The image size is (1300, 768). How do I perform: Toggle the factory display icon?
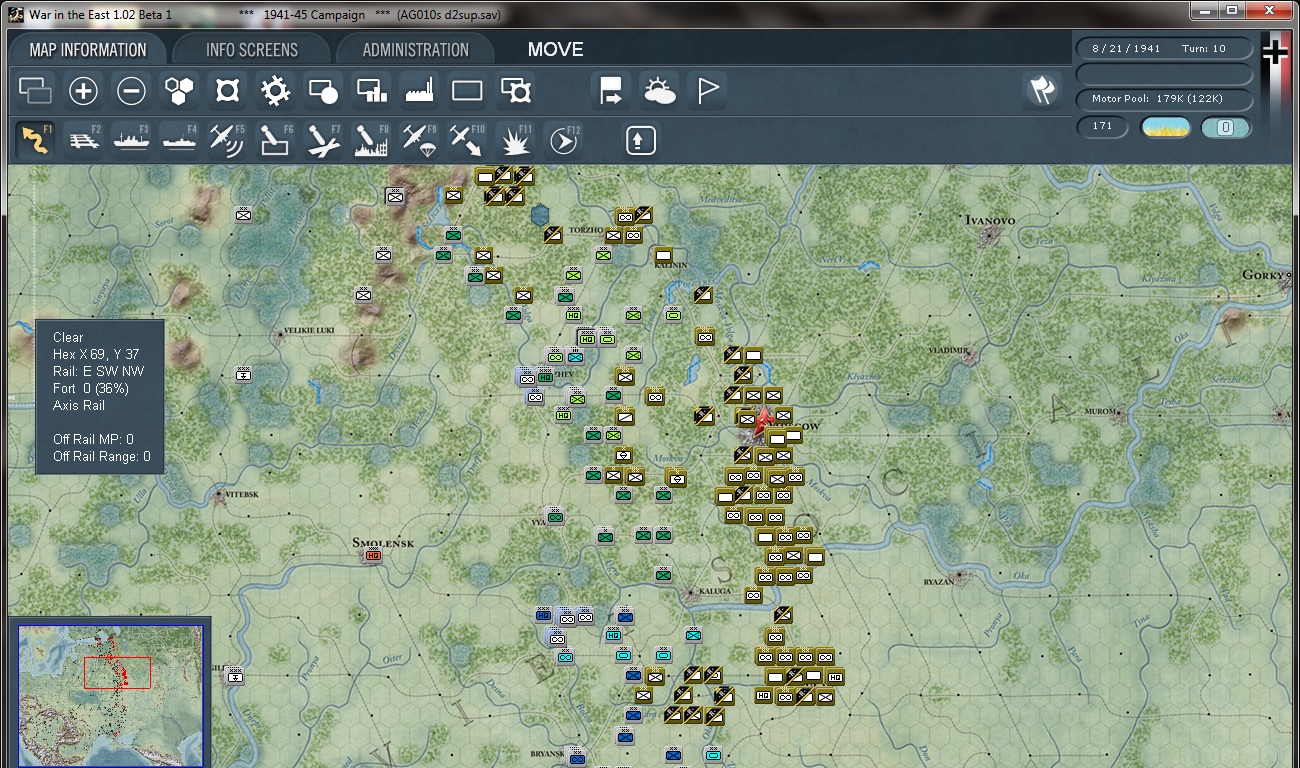coord(419,91)
